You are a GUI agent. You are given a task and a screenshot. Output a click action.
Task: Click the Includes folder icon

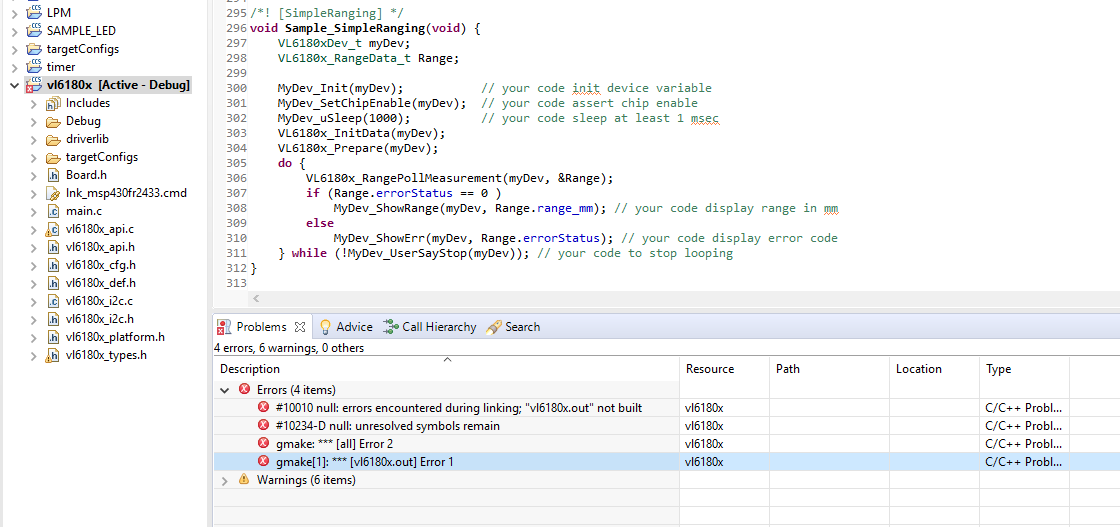click(x=52, y=104)
